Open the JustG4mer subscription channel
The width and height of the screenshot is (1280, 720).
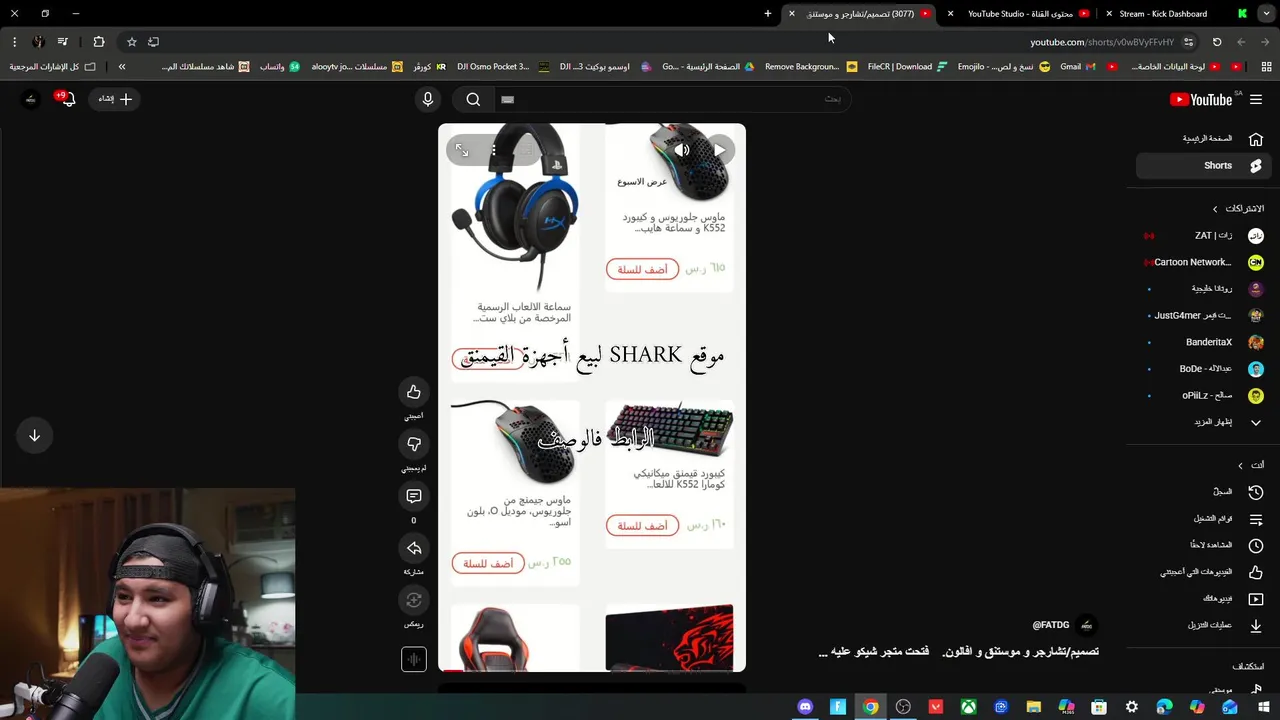(1204, 315)
